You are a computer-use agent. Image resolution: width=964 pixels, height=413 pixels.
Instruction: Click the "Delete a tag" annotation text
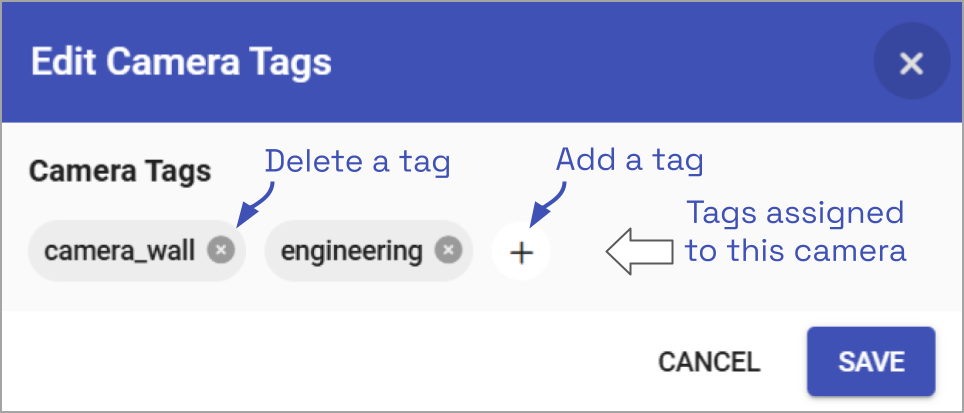click(357, 161)
